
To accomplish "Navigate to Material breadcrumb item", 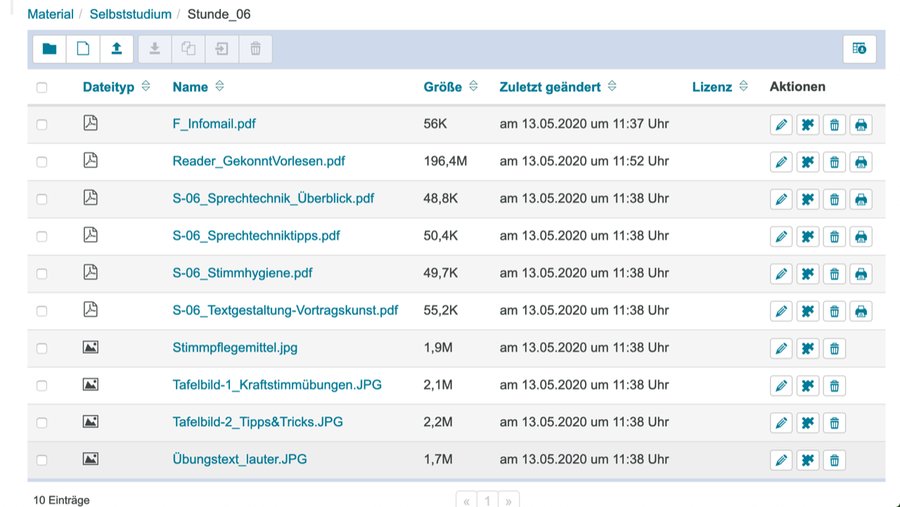I will [51, 14].
